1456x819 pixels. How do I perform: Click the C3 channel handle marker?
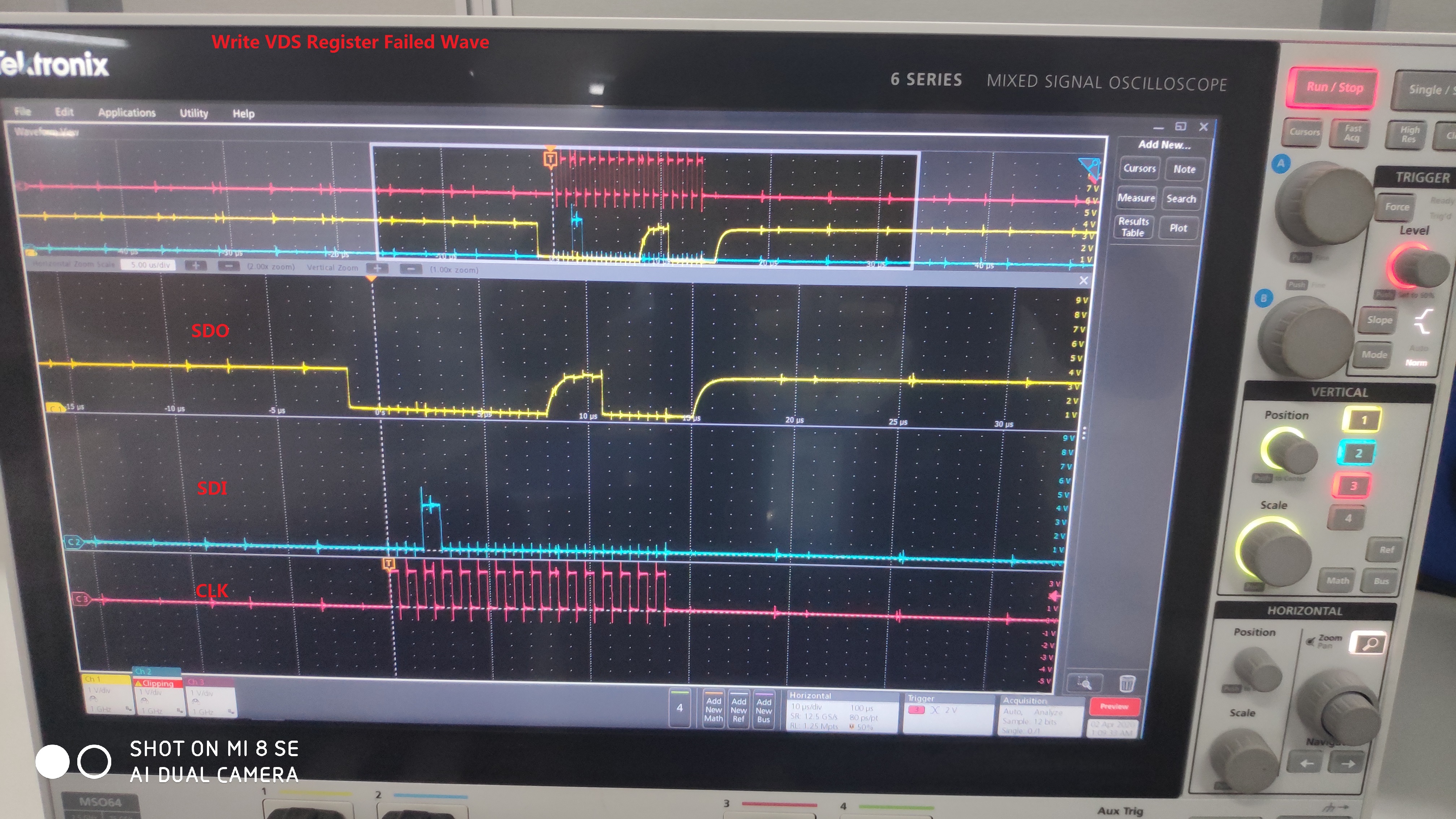point(81,599)
